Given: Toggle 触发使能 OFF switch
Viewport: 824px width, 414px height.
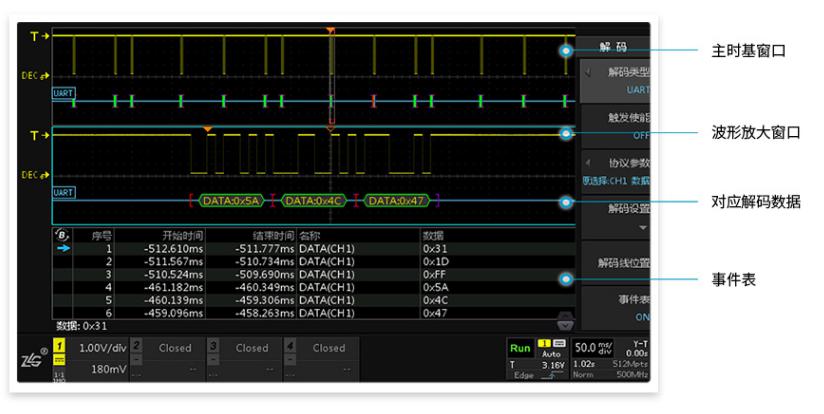Looking at the screenshot, I should [615, 126].
